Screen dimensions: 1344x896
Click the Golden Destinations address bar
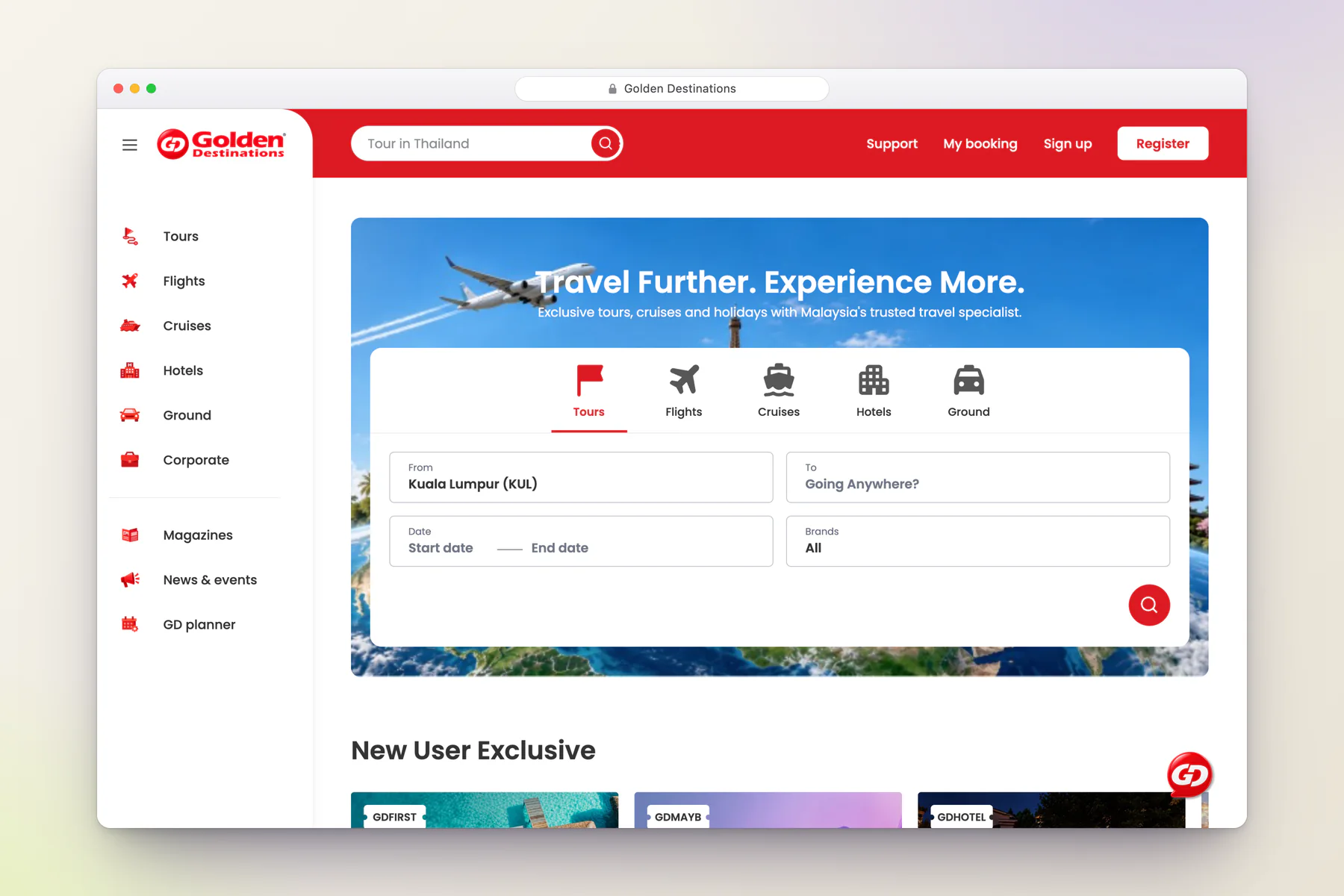tap(672, 89)
